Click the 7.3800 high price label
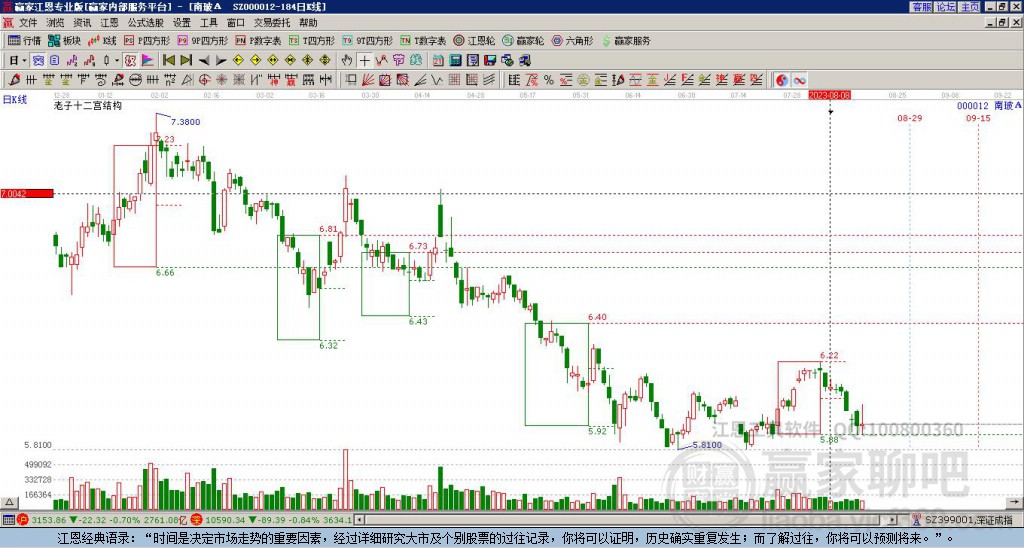1024x548 pixels. (x=185, y=122)
